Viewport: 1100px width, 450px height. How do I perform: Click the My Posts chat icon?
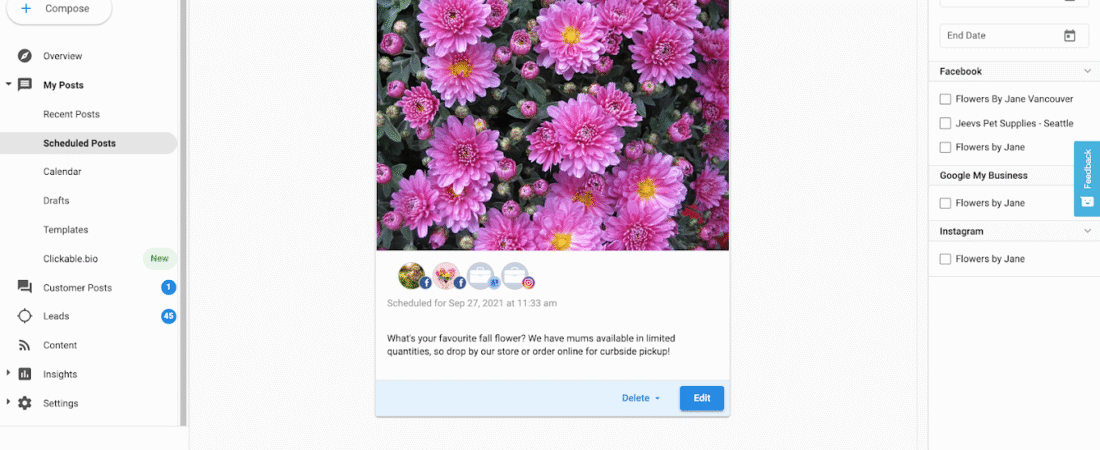tap(25, 85)
